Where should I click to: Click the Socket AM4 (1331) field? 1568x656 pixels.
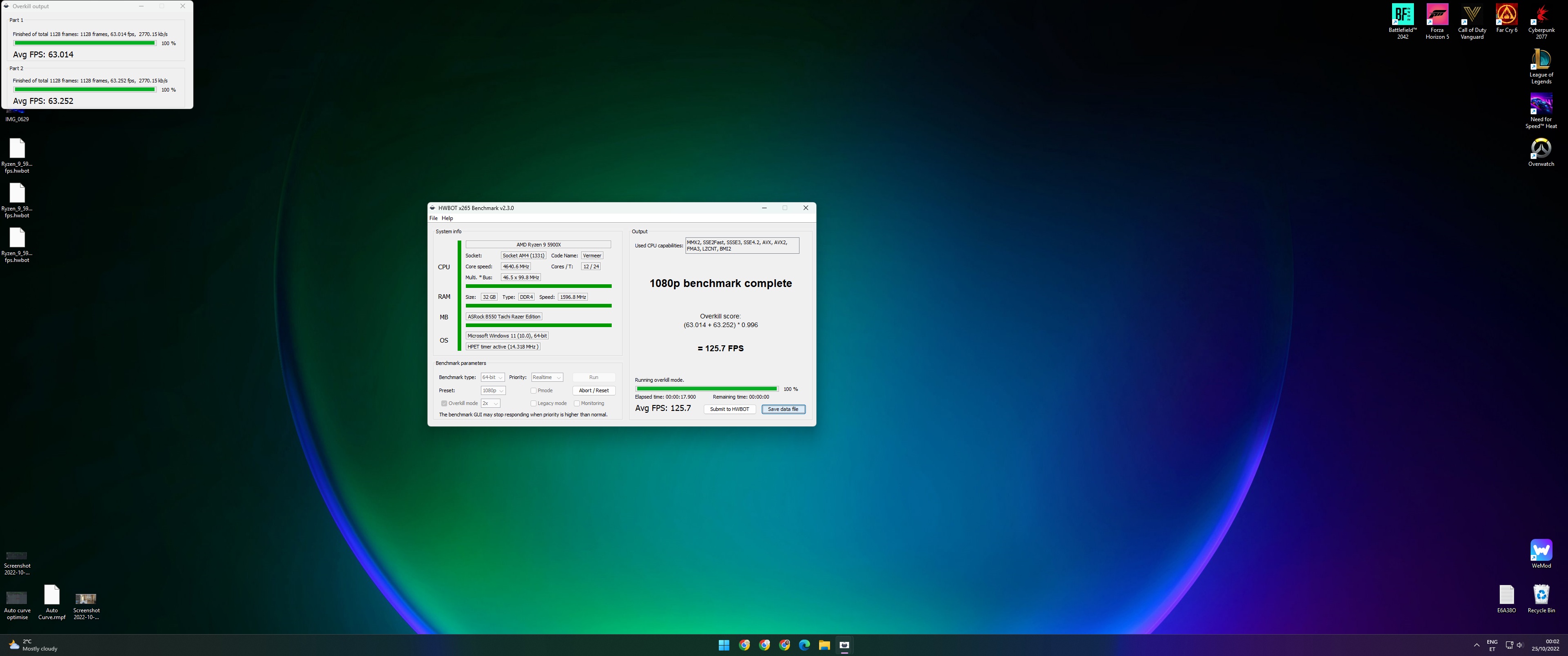click(523, 256)
